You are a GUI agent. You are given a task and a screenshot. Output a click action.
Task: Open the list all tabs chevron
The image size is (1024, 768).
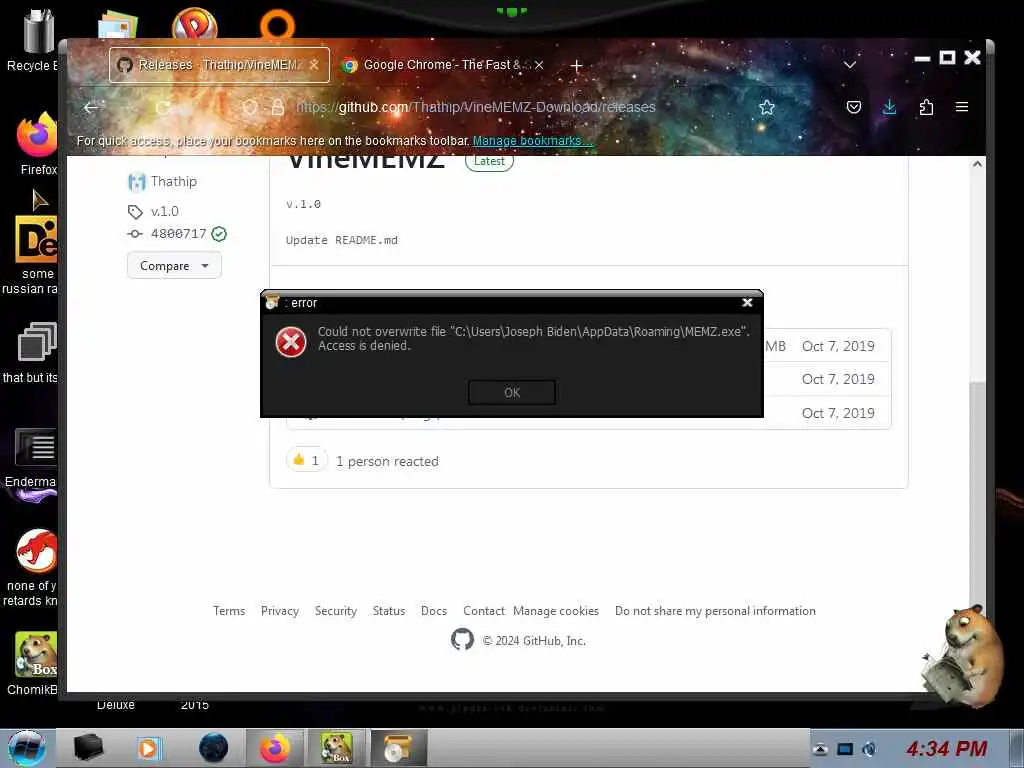point(849,65)
